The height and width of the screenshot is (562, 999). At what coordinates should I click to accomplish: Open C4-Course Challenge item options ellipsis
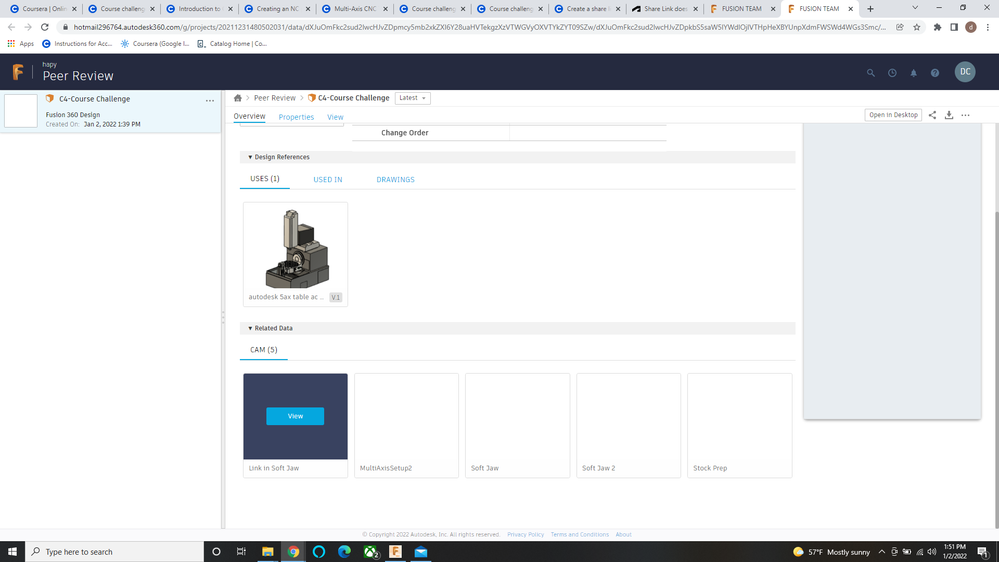coord(210,100)
